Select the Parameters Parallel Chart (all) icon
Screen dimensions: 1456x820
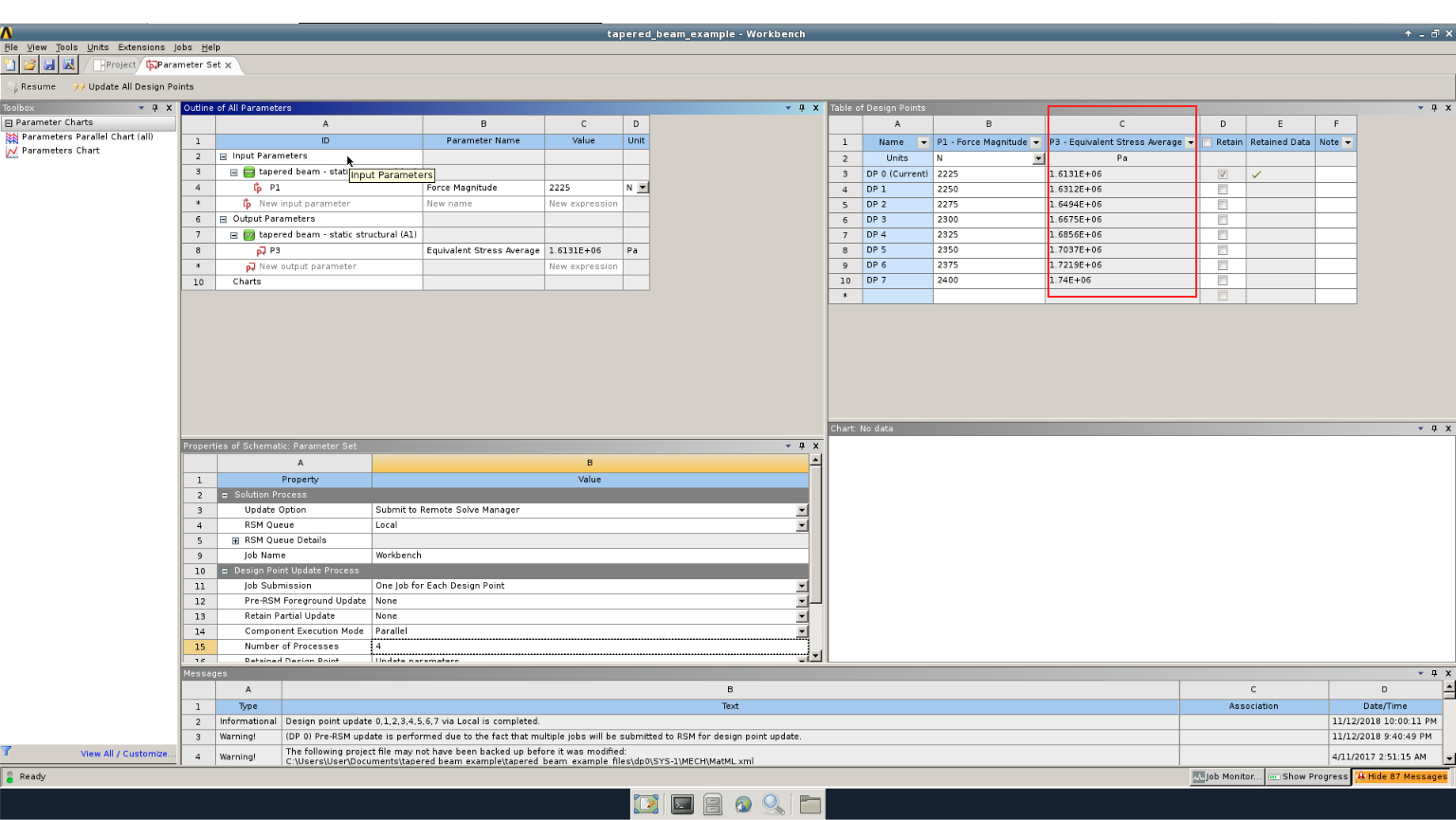point(12,137)
